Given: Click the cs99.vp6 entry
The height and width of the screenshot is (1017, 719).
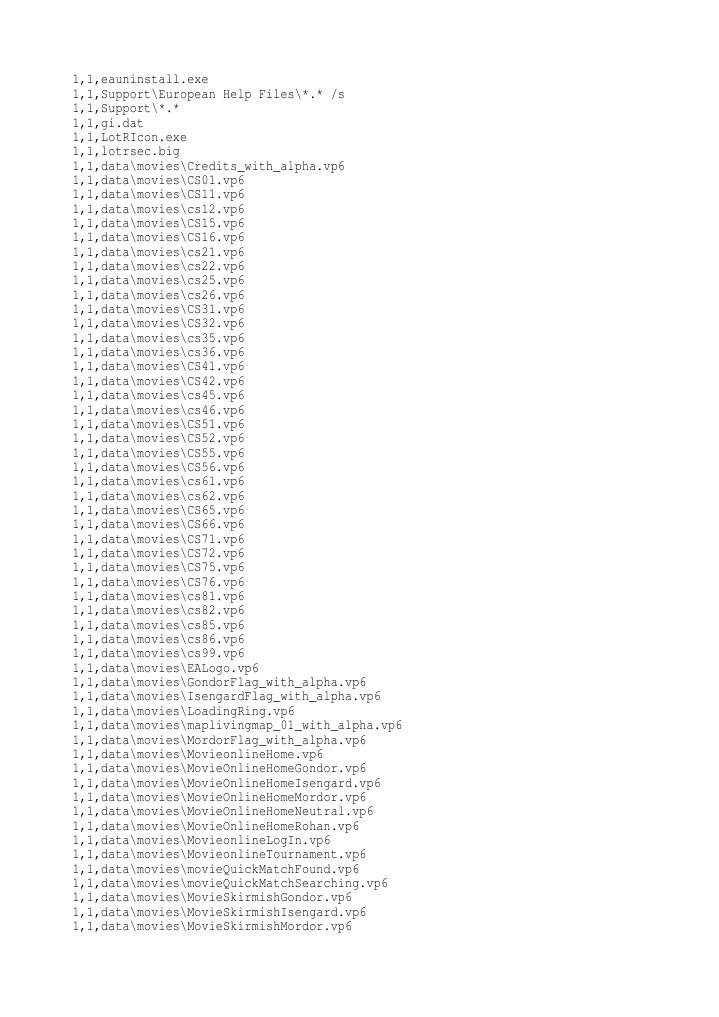Looking at the screenshot, I should [x=158, y=653].
